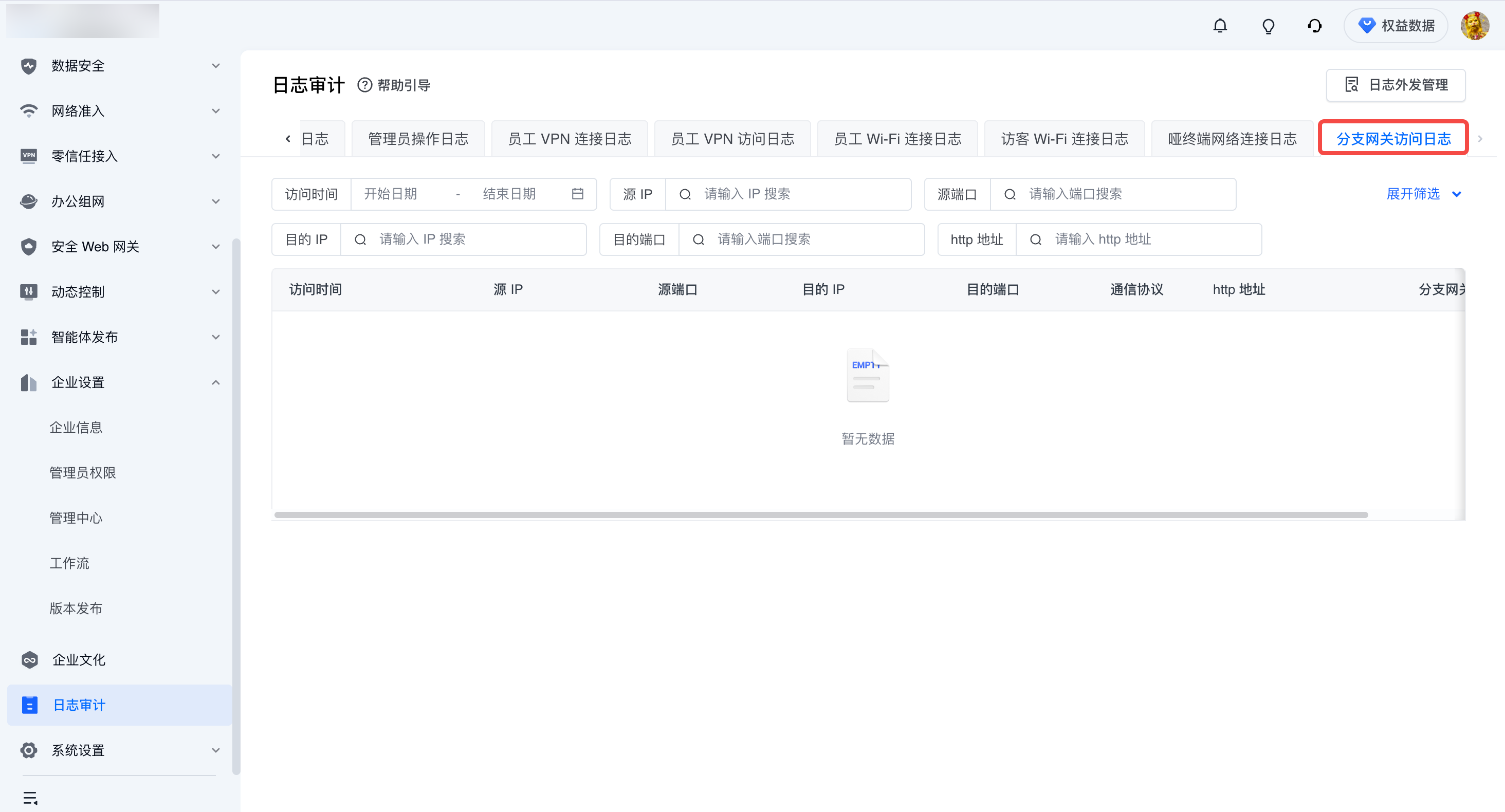Switch to 员工 VPN 连接日志 tab

coord(570,139)
